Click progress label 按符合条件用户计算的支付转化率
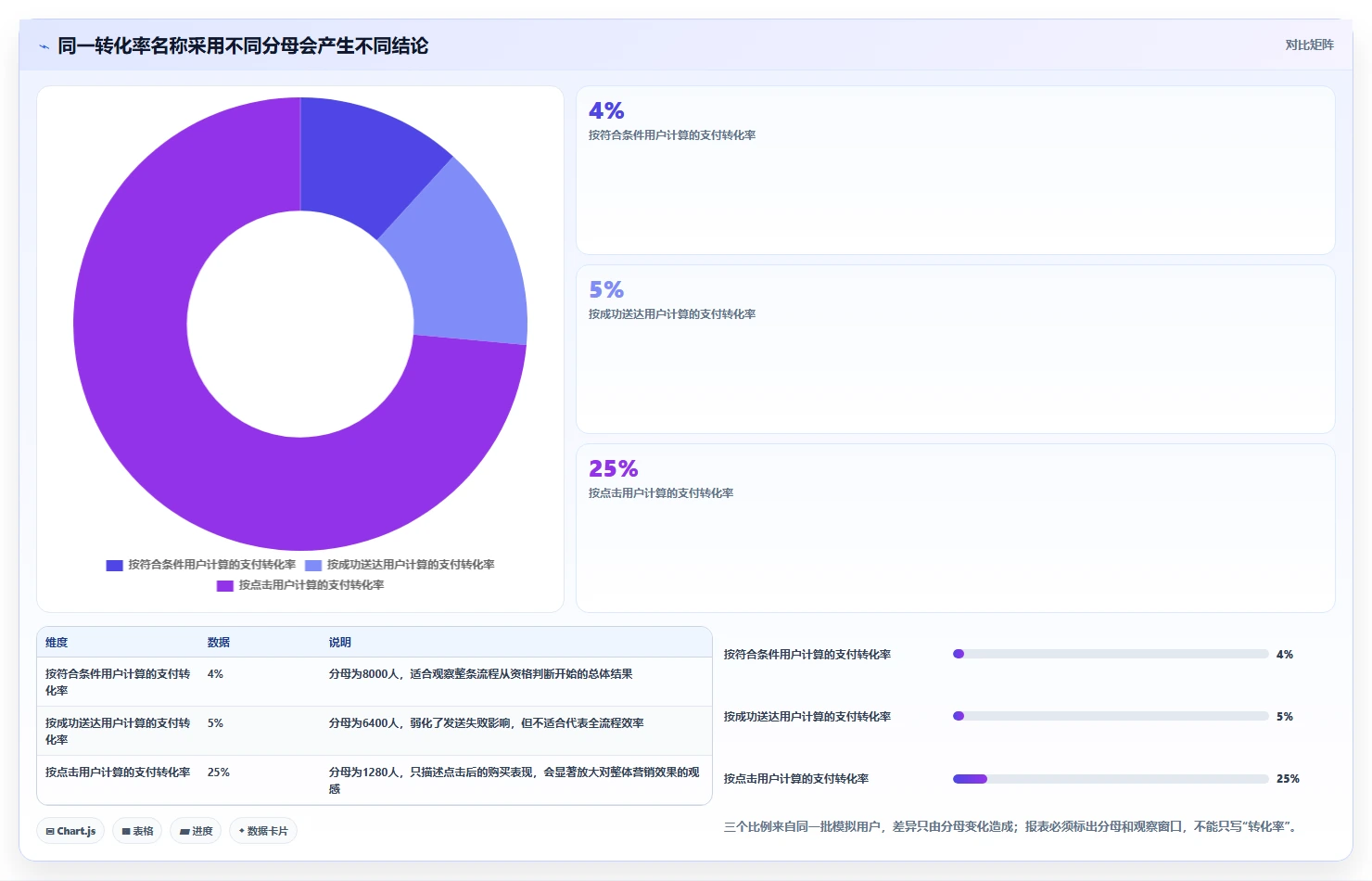The width and height of the screenshot is (1372, 881). pos(807,655)
